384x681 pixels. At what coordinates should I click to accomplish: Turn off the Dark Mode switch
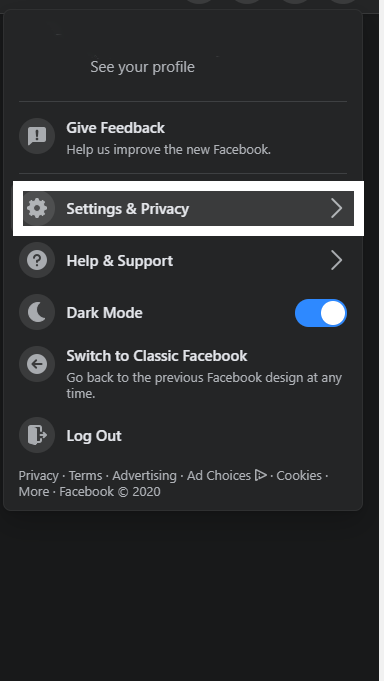321,313
